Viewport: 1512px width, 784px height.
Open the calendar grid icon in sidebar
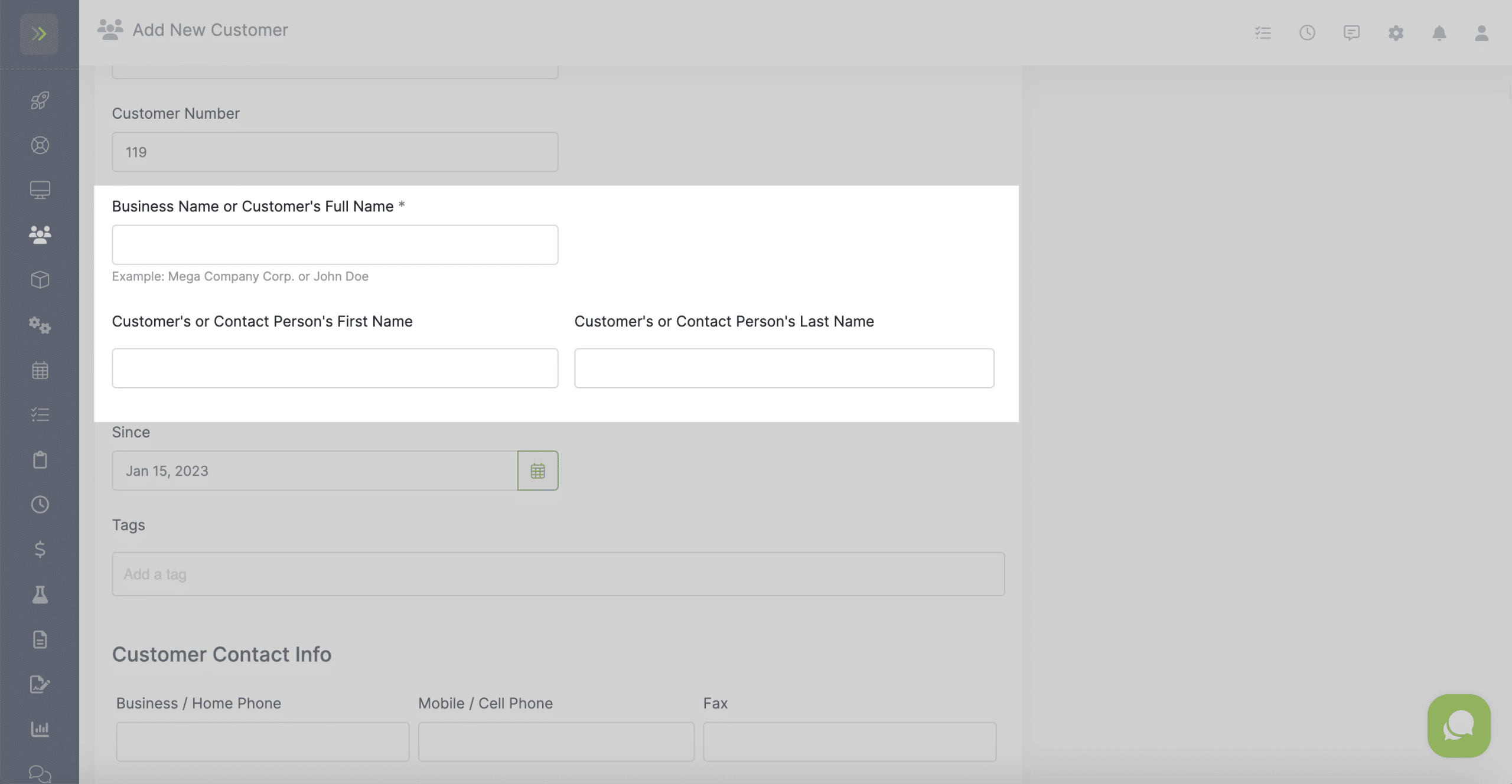tap(40, 370)
